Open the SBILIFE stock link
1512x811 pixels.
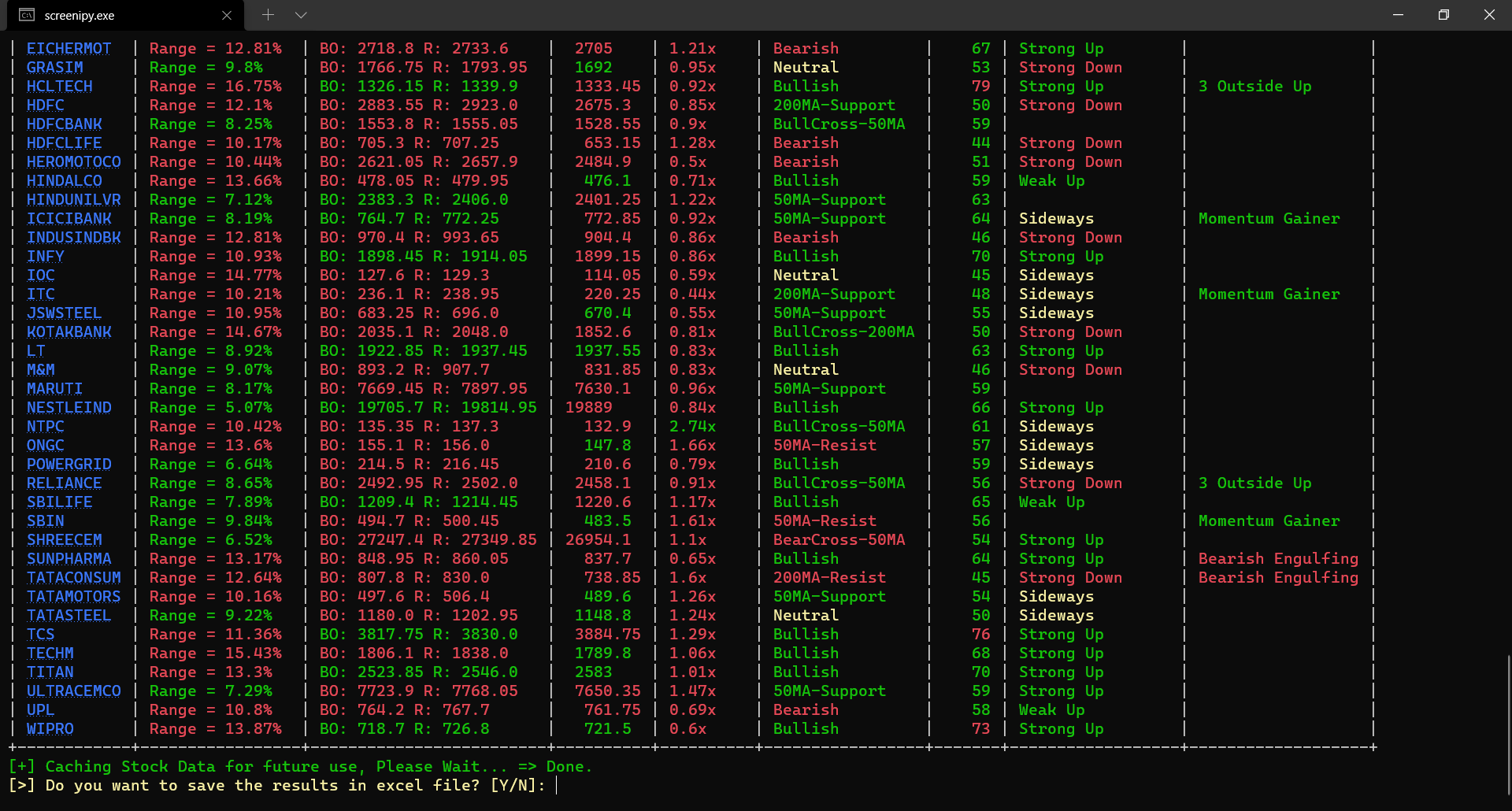pos(60,502)
